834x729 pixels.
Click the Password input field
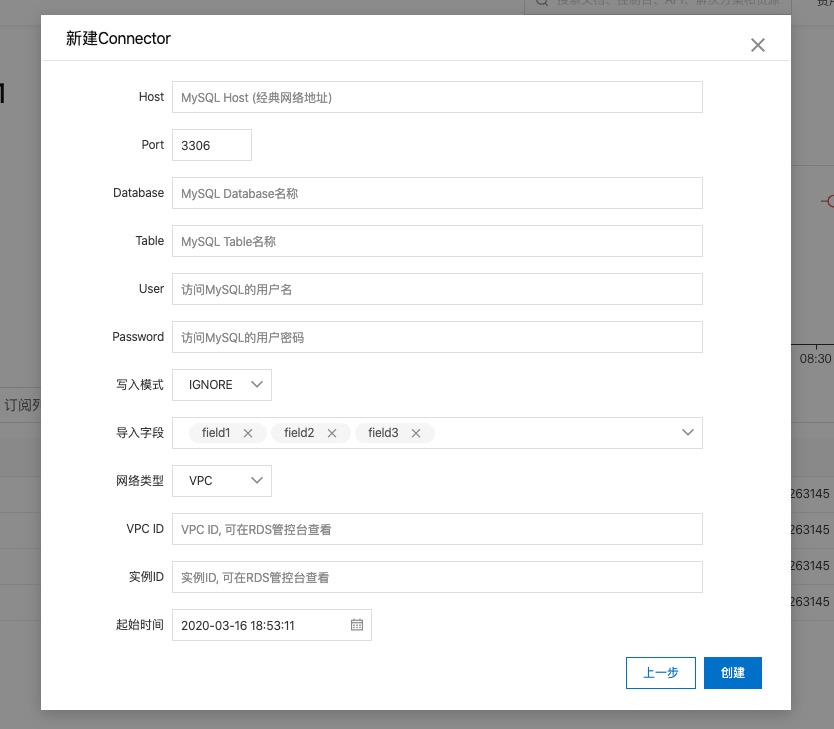(x=437, y=337)
